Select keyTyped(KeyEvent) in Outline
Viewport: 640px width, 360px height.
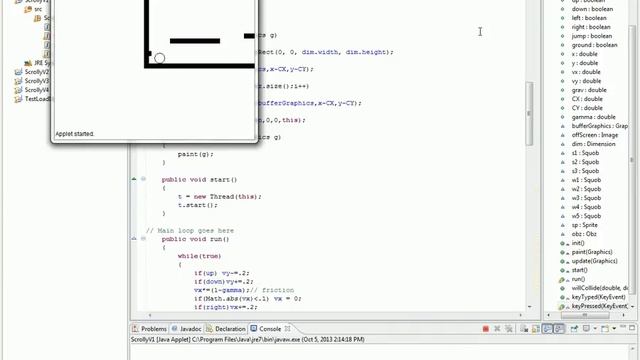598,297
